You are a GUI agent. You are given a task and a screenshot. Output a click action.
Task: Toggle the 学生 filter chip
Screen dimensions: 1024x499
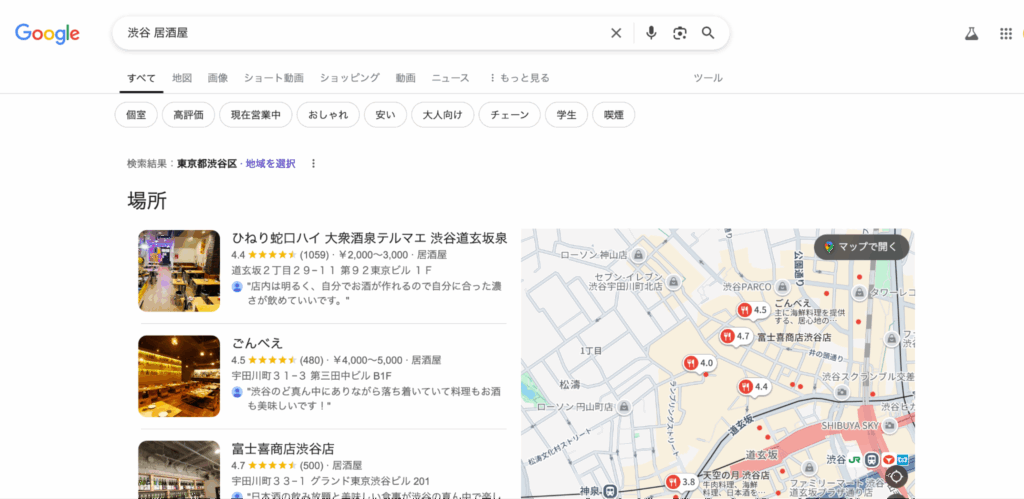[566, 115]
